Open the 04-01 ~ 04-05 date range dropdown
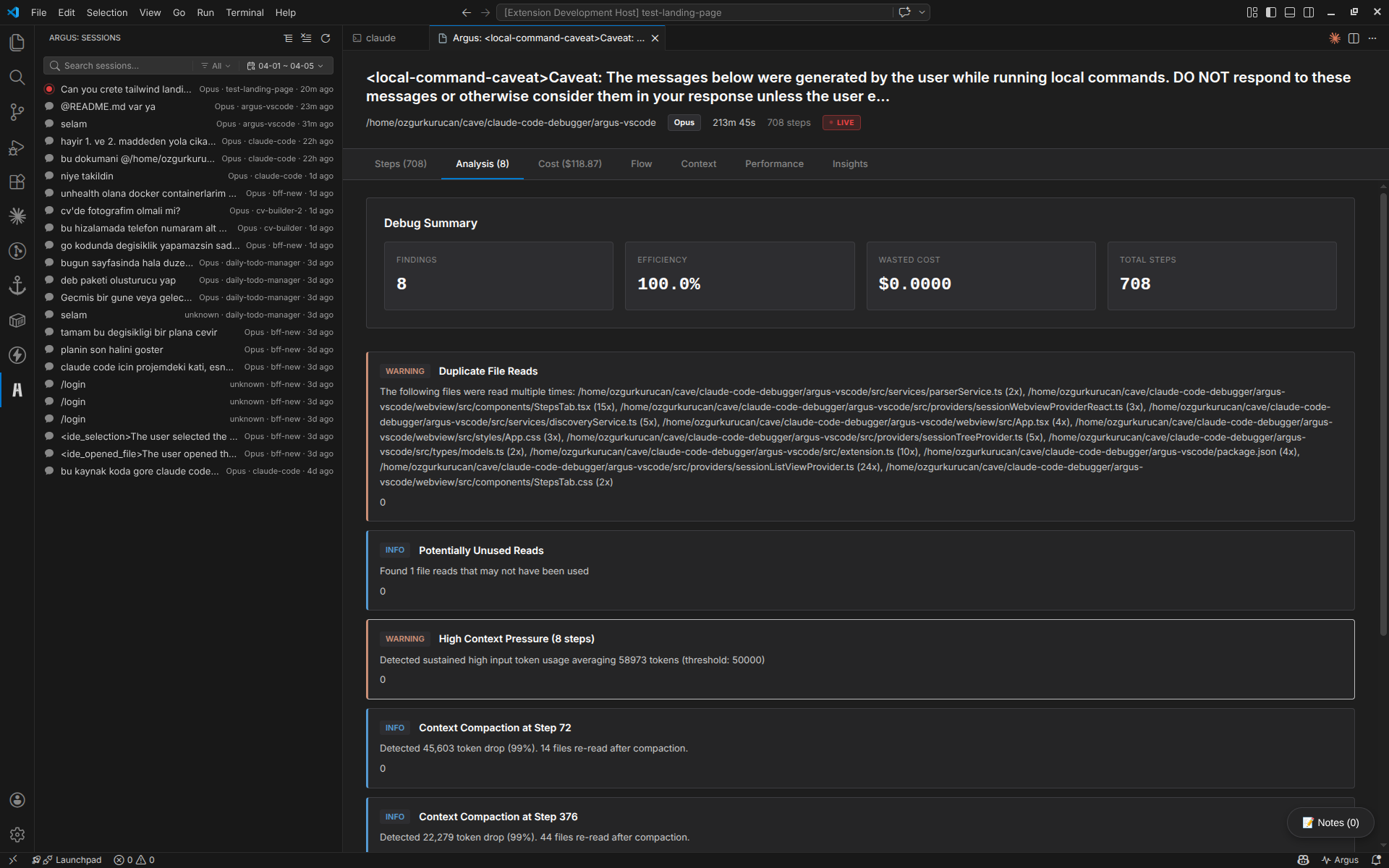Screen dimensions: 1389x868 [x=286, y=66]
